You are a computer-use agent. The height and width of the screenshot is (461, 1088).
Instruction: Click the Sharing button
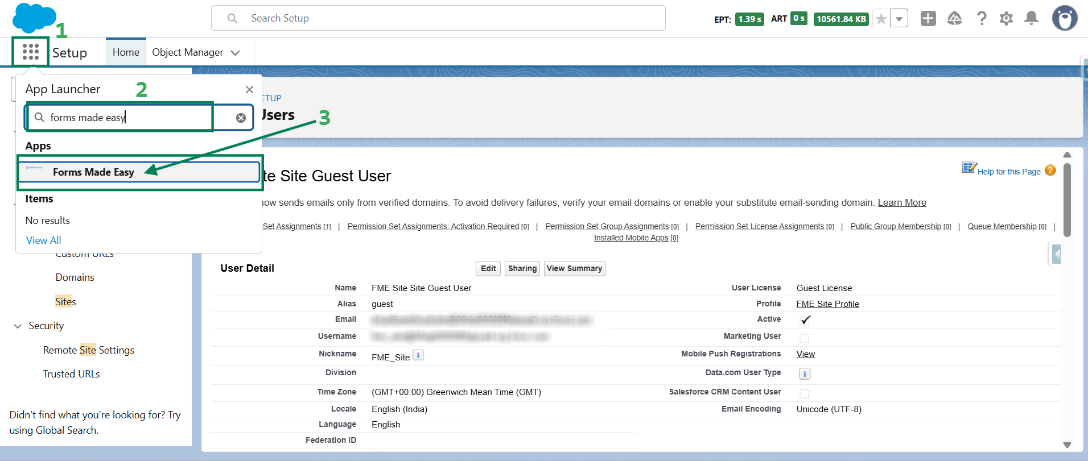pyautogui.click(x=522, y=269)
